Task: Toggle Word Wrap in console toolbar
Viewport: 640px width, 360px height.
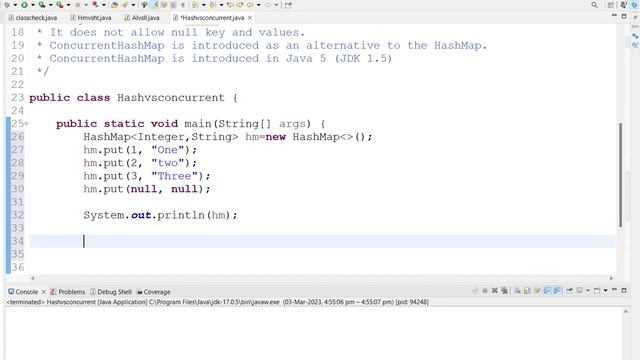Action: click(x=537, y=291)
